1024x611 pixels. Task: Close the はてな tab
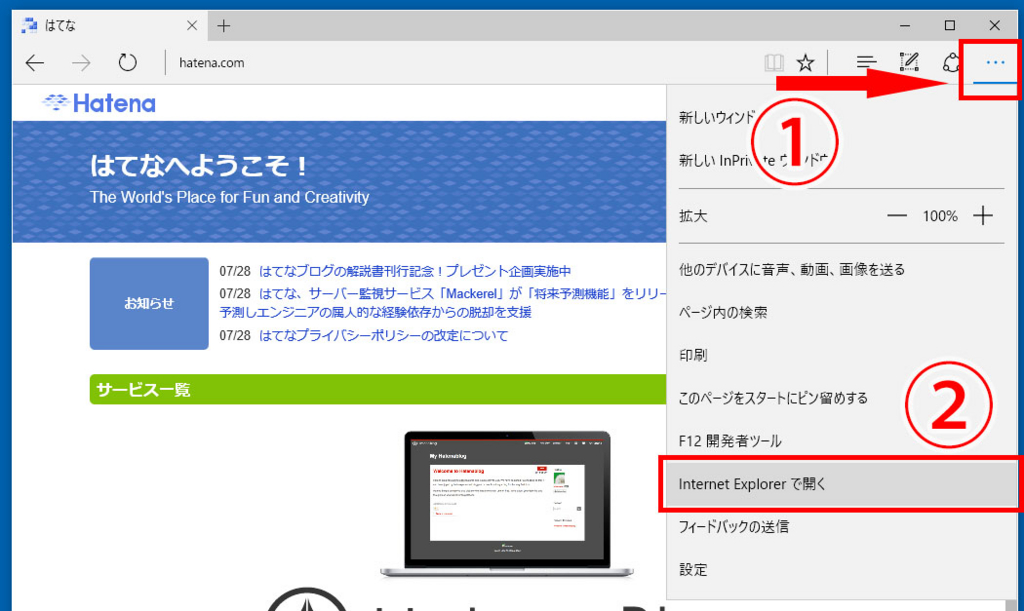click(x=191, y=25)
